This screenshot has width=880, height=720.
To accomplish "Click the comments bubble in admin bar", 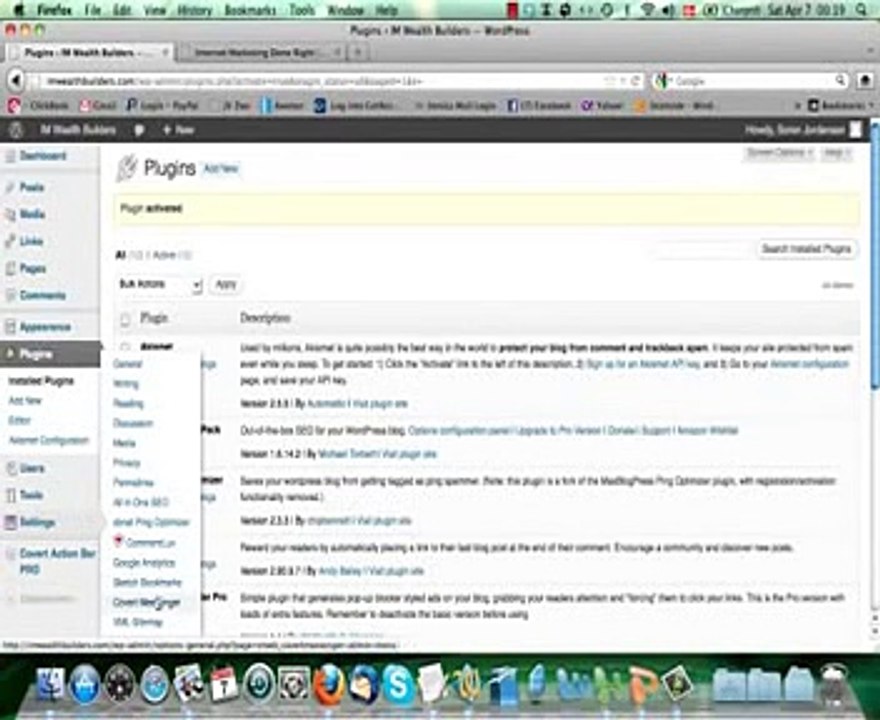I will click(139, 130).
